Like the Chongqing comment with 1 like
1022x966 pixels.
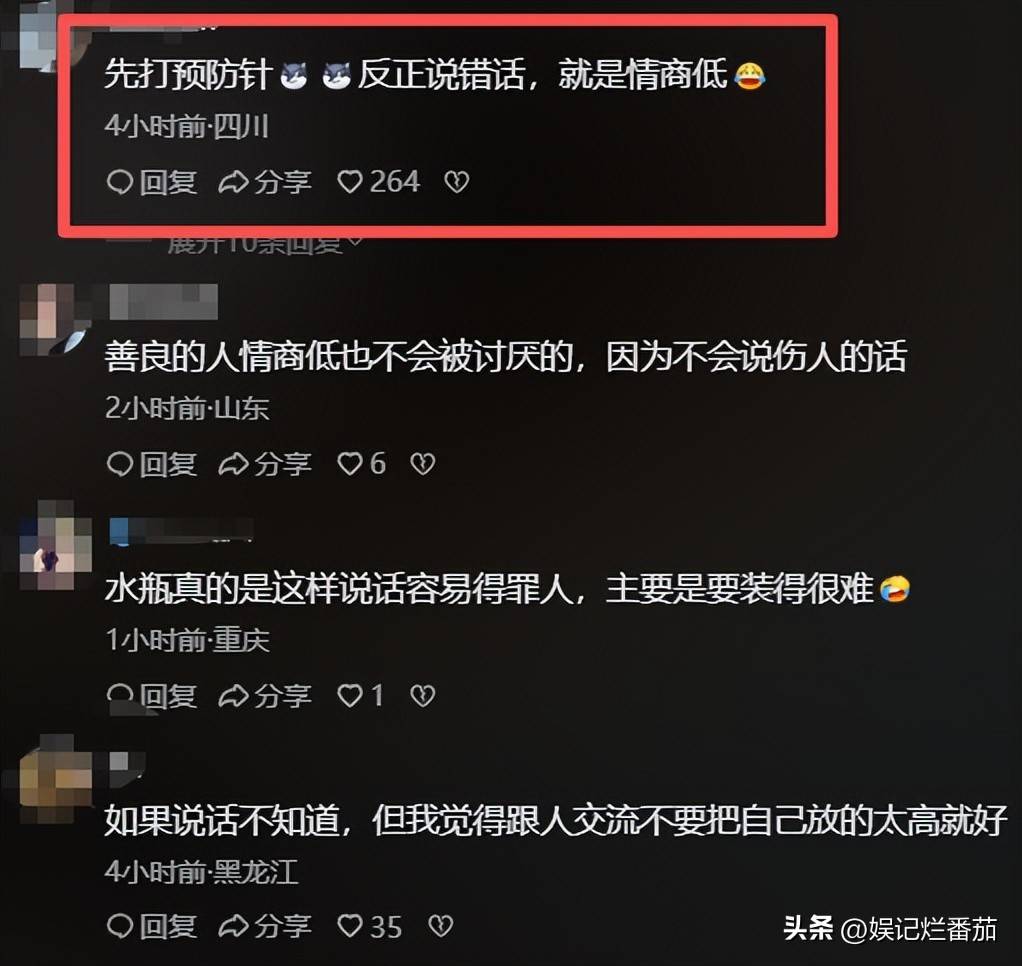360,695
